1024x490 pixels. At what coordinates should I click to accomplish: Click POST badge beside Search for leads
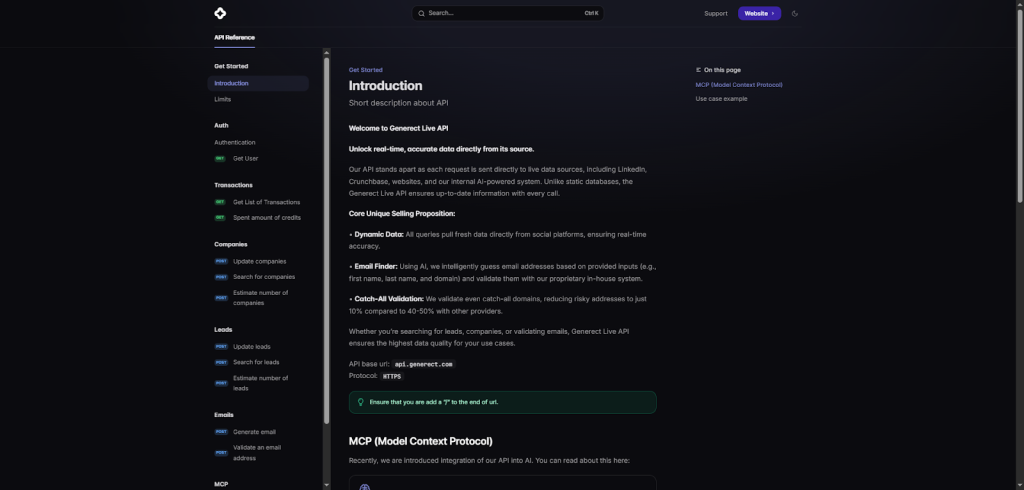tap(221, 362)
